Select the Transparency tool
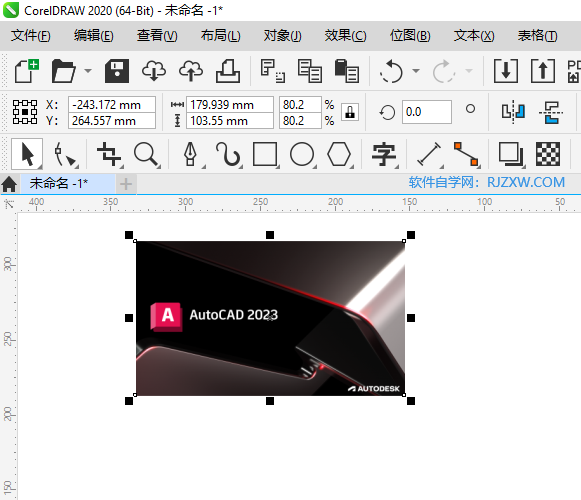Viewport: 581px width, 500px height. tap(548, 154)
